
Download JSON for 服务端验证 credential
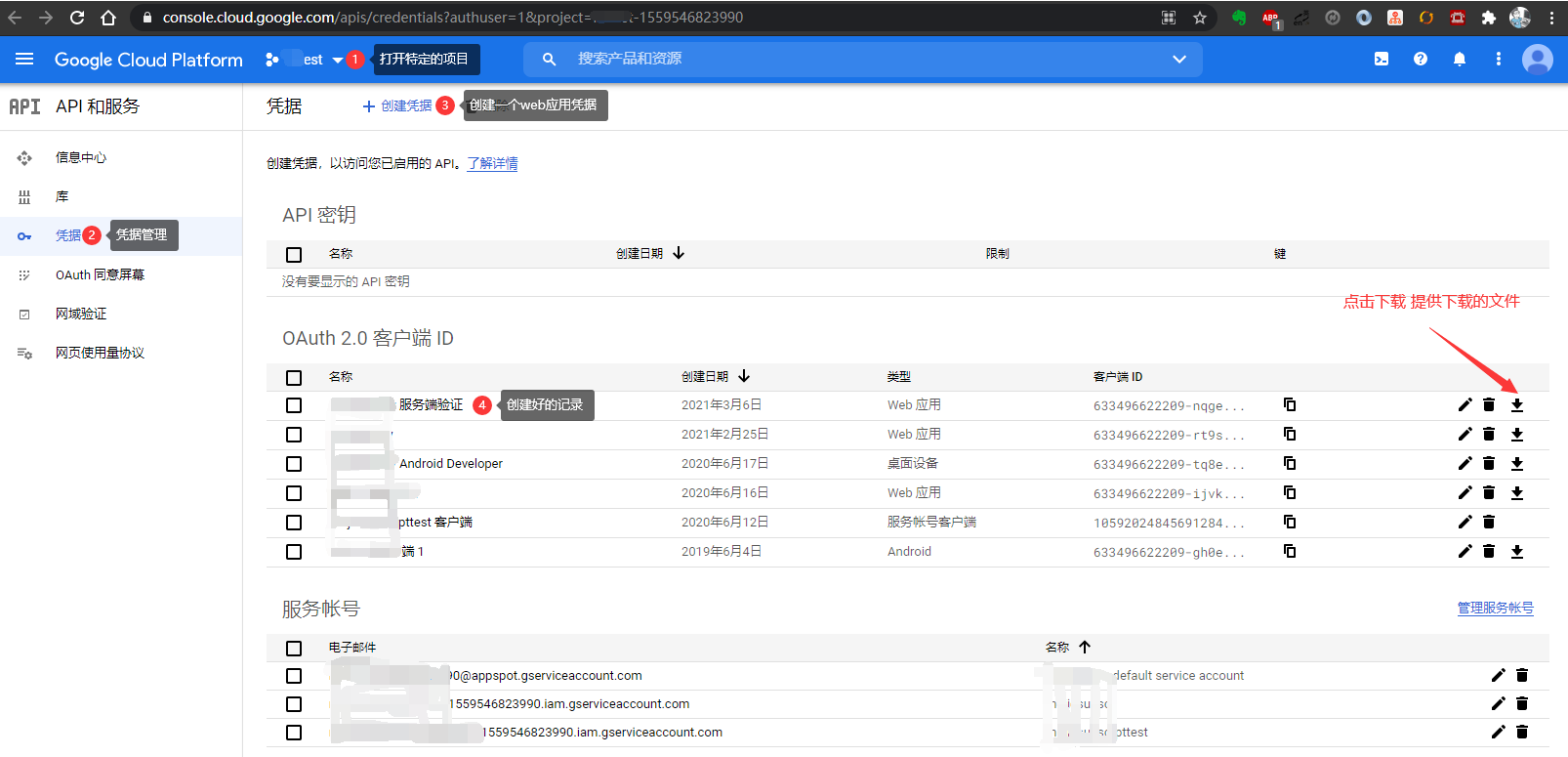1517,405
